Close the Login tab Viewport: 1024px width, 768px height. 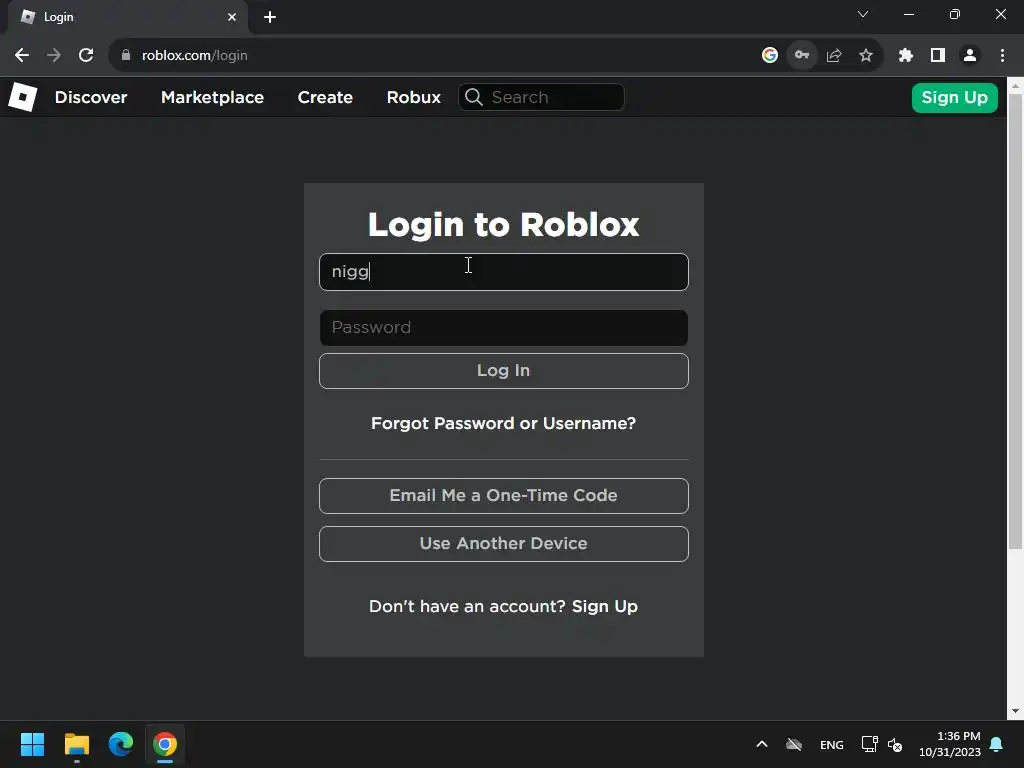pos(232,17)
